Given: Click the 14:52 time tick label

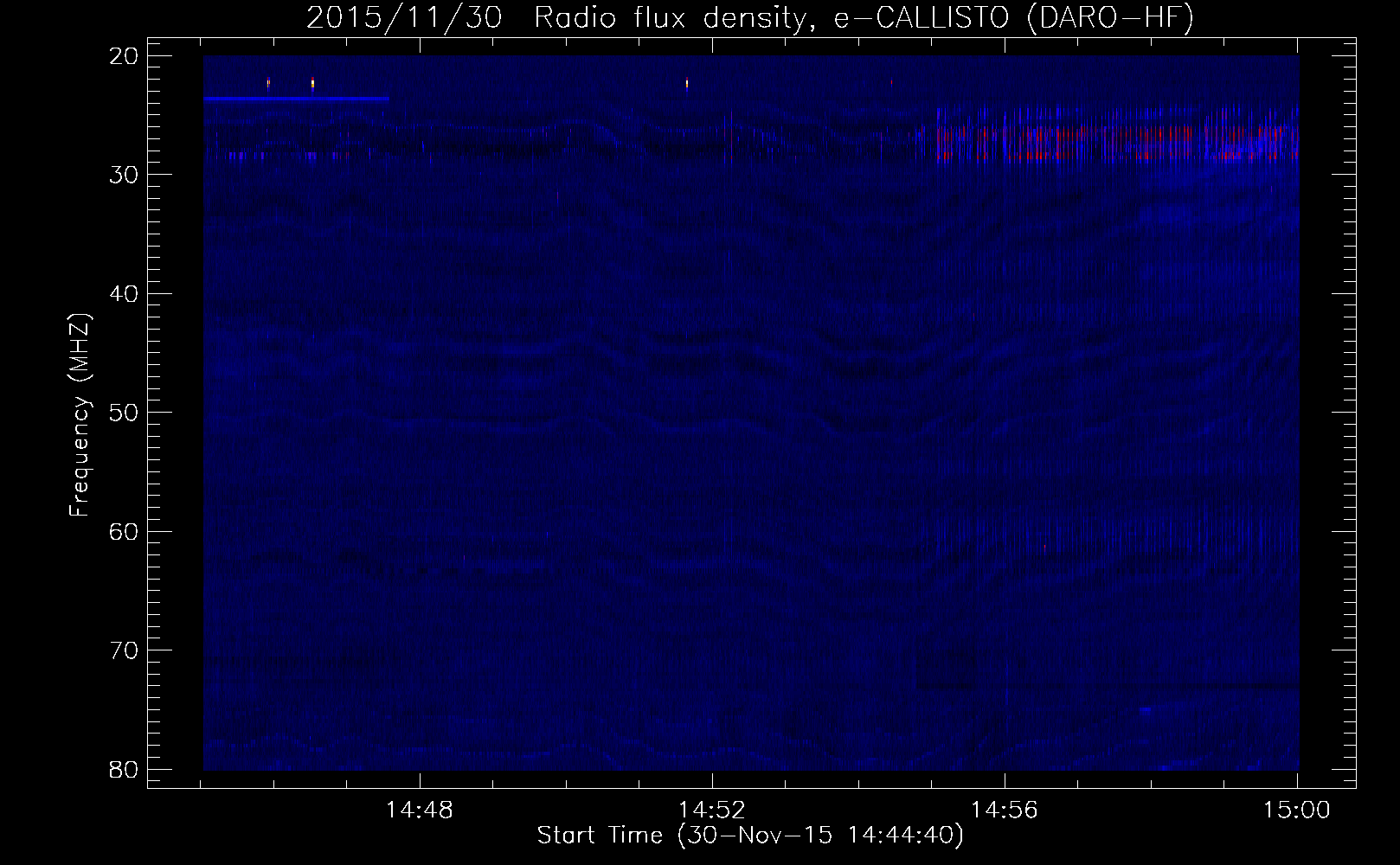Looking at the screenshot, I should (712, 811).
